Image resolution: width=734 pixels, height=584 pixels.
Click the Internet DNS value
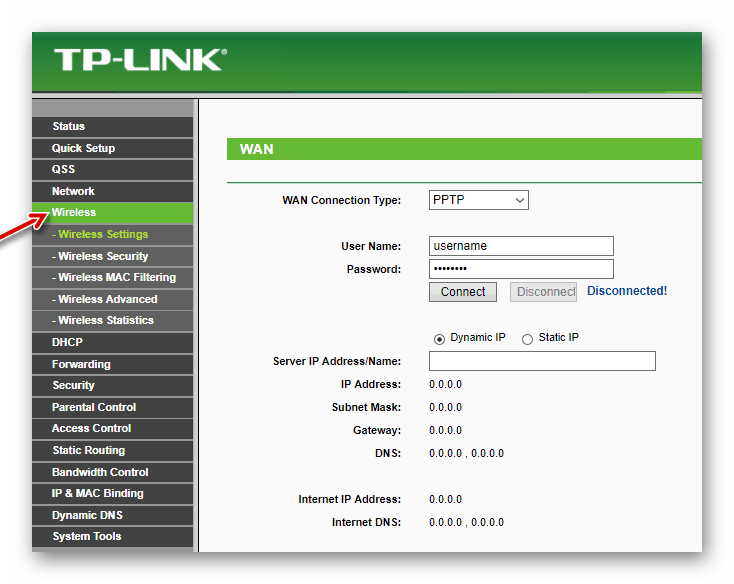click(466, 523)
